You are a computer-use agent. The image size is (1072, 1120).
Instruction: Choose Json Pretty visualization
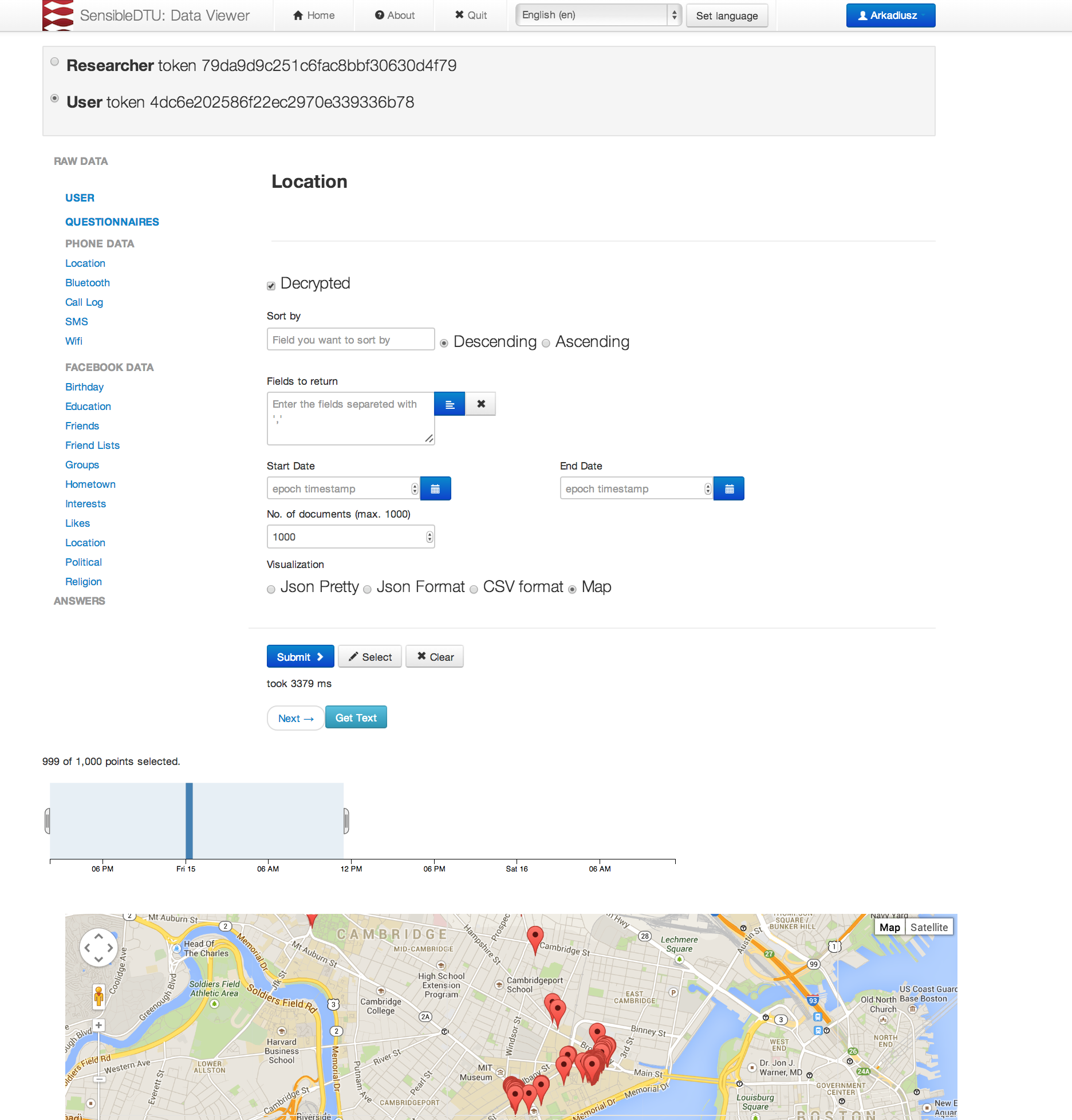click(271, 589)
